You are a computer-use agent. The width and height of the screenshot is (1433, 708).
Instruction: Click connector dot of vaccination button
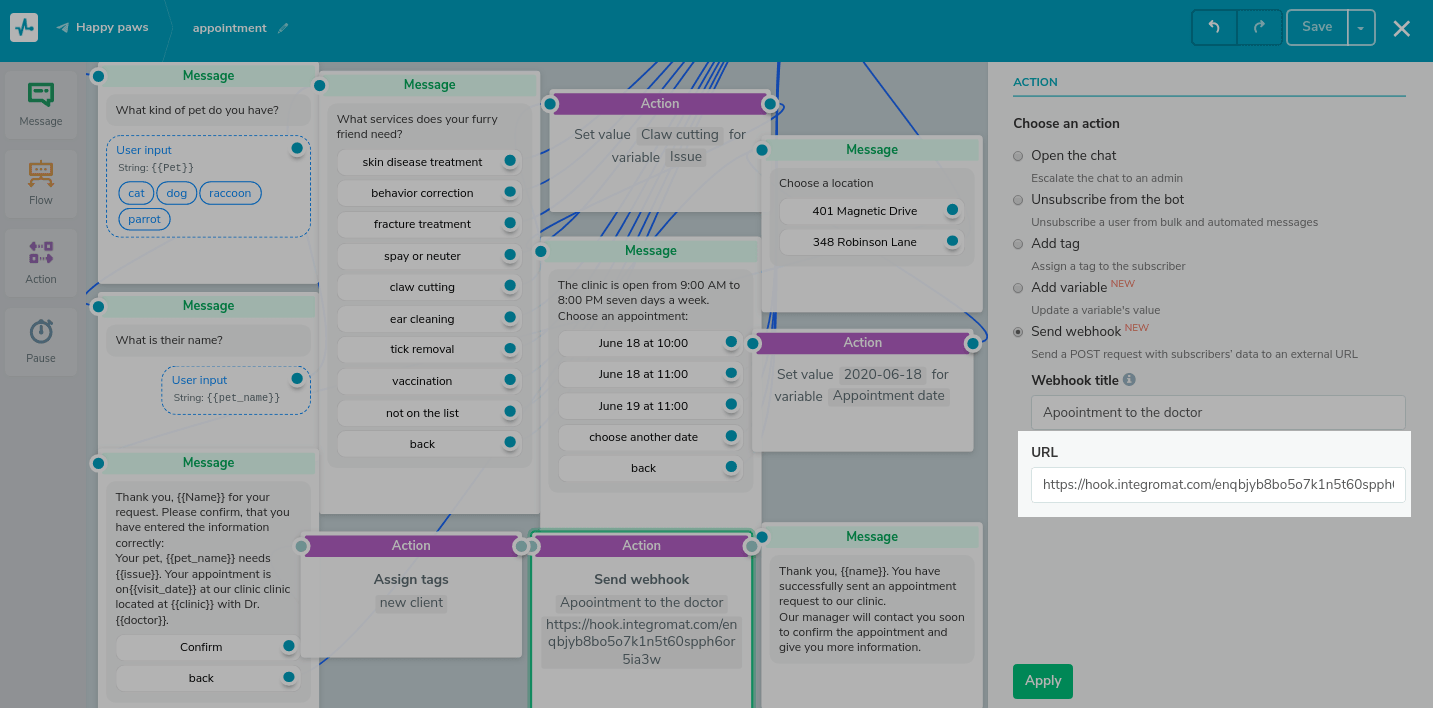point(510,380)
